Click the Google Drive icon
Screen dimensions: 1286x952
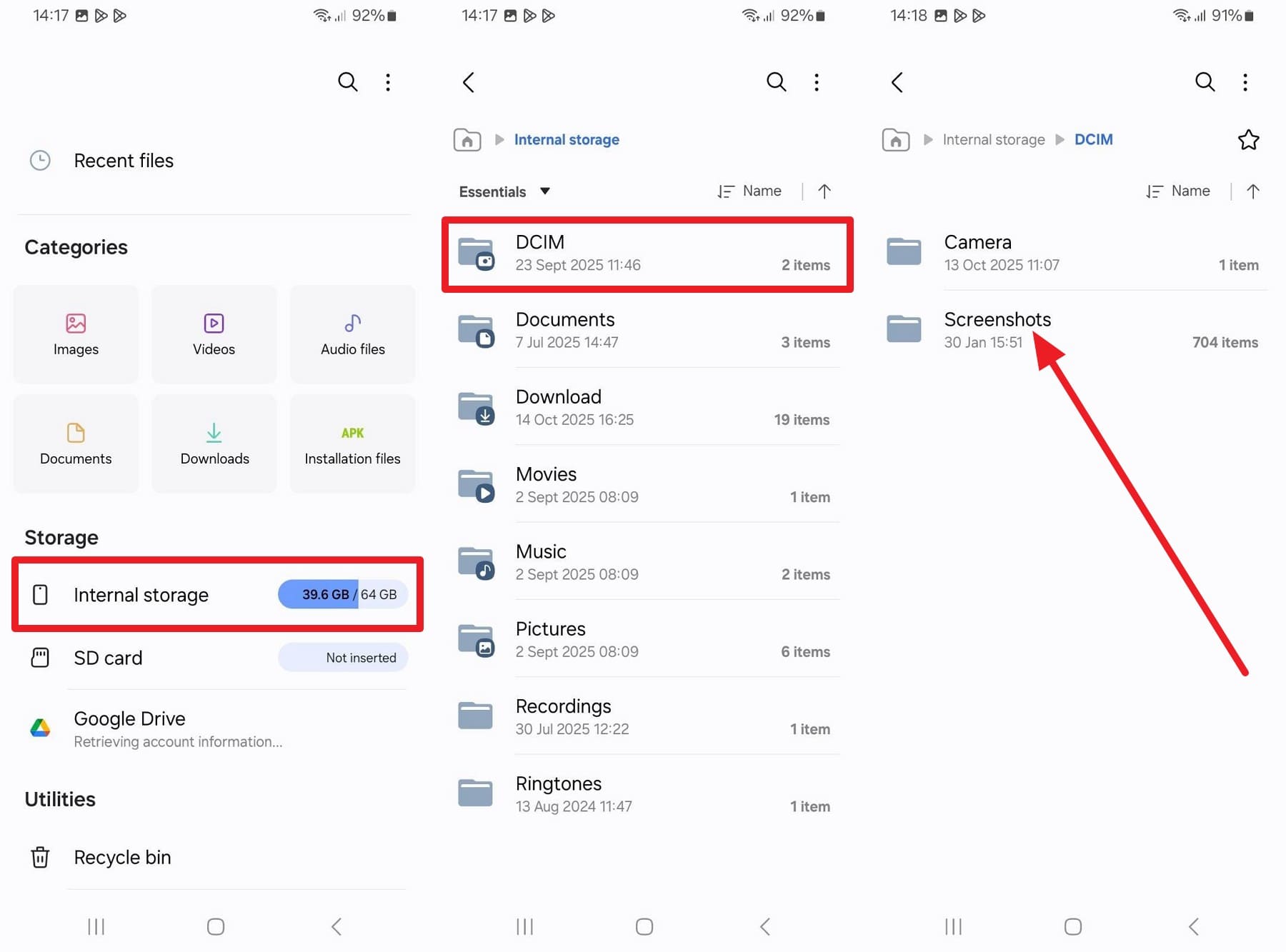[40, 727]
